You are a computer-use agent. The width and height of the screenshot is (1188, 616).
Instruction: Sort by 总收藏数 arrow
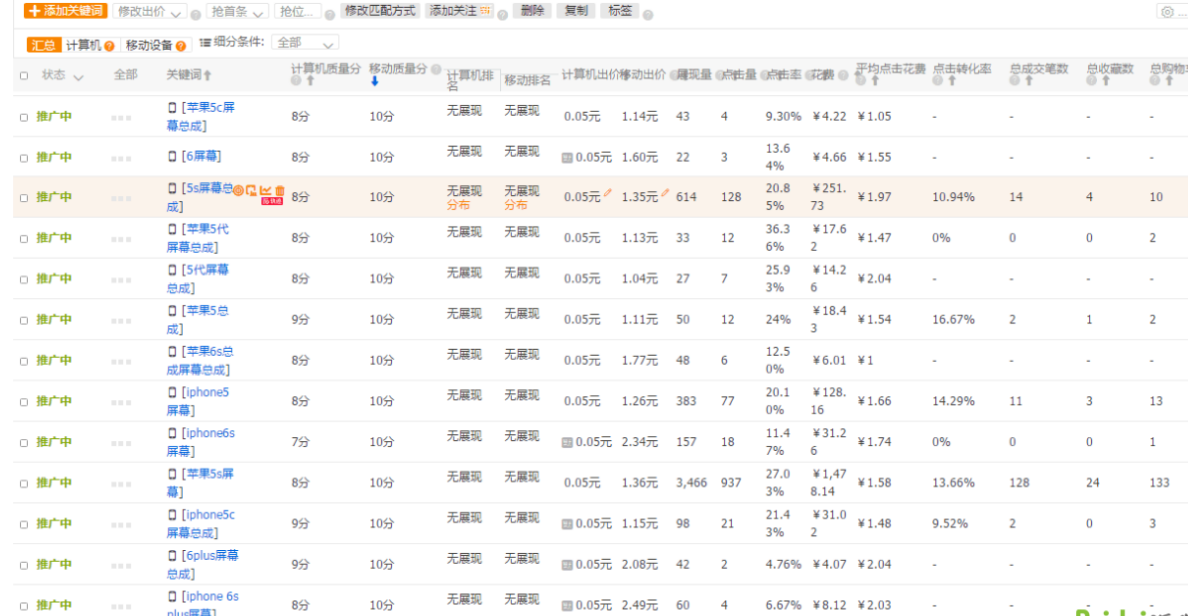pos(1105,80)
